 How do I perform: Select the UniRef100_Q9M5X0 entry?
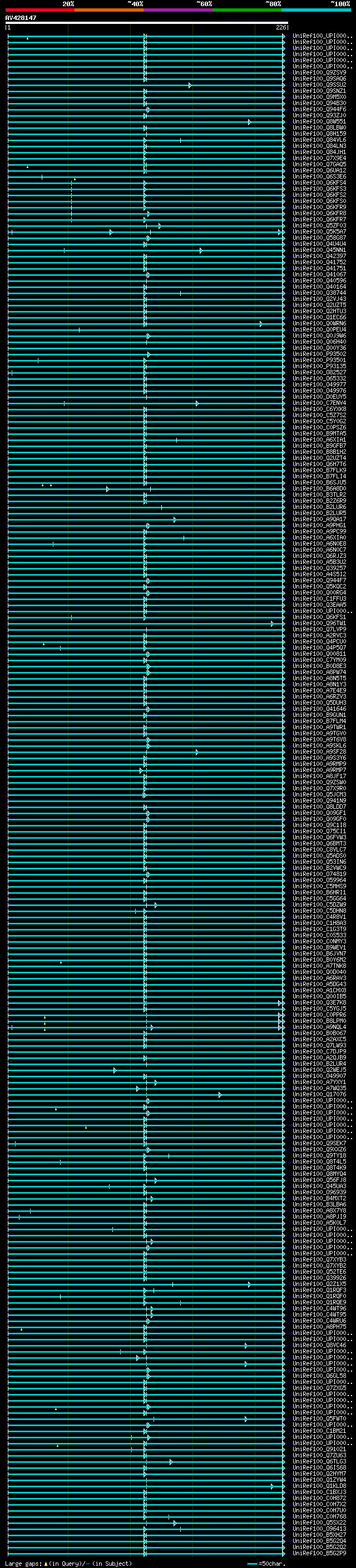[x=319, y=97]
